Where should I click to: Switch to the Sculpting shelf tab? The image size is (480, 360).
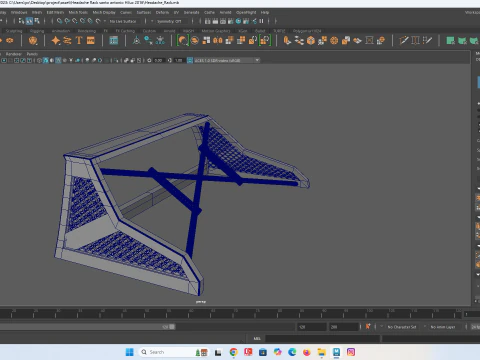(14, 31)
